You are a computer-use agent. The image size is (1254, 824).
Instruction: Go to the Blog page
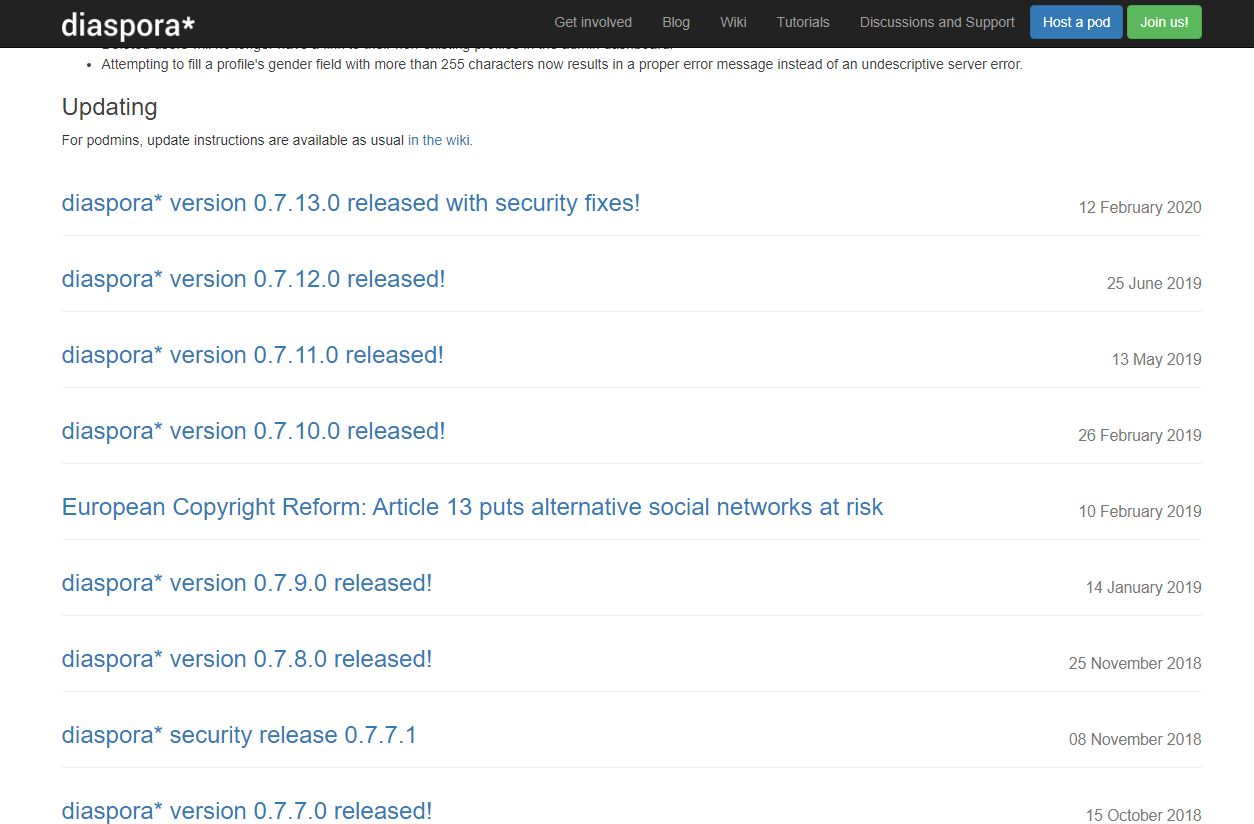pyautogui.click(x=676, y=22)
